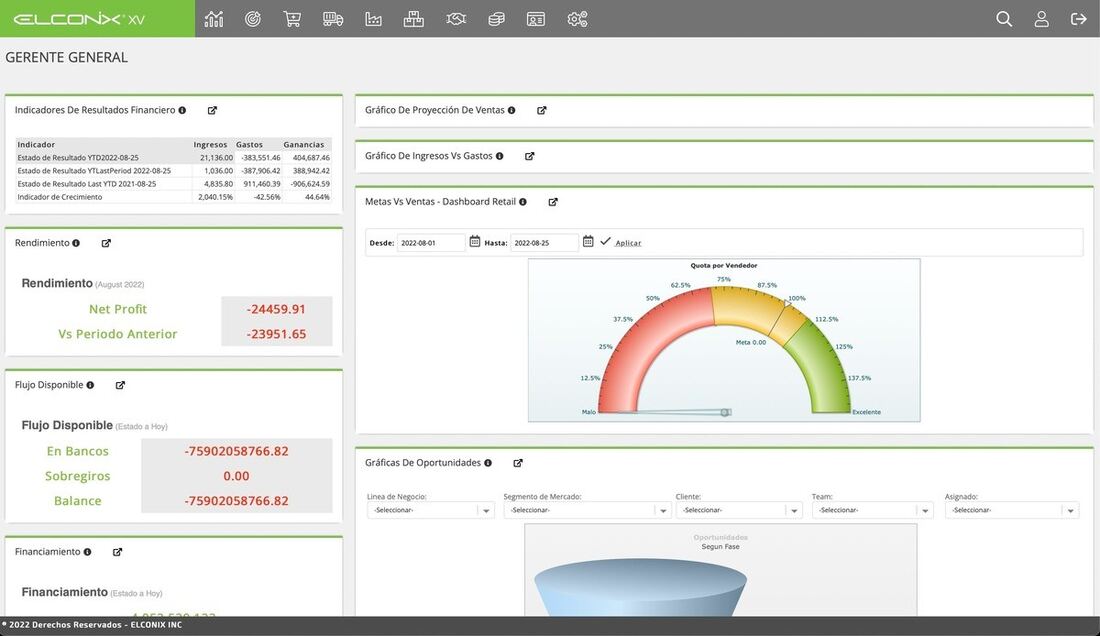Screen dimensions: 1100x636
Task: Click the logout icon
Action: 1078,19
